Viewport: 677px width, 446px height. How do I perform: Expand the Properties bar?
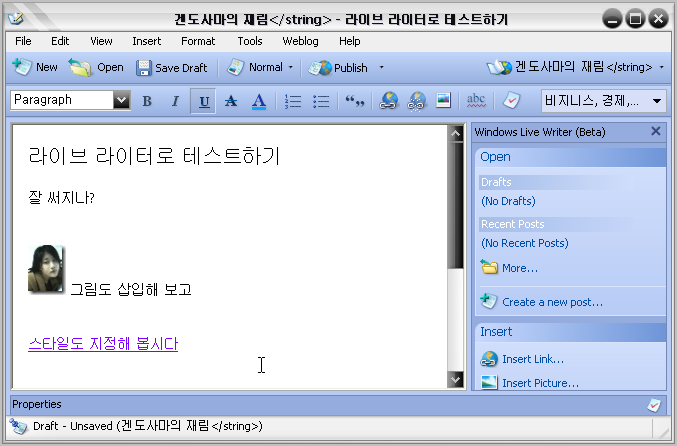338,405
